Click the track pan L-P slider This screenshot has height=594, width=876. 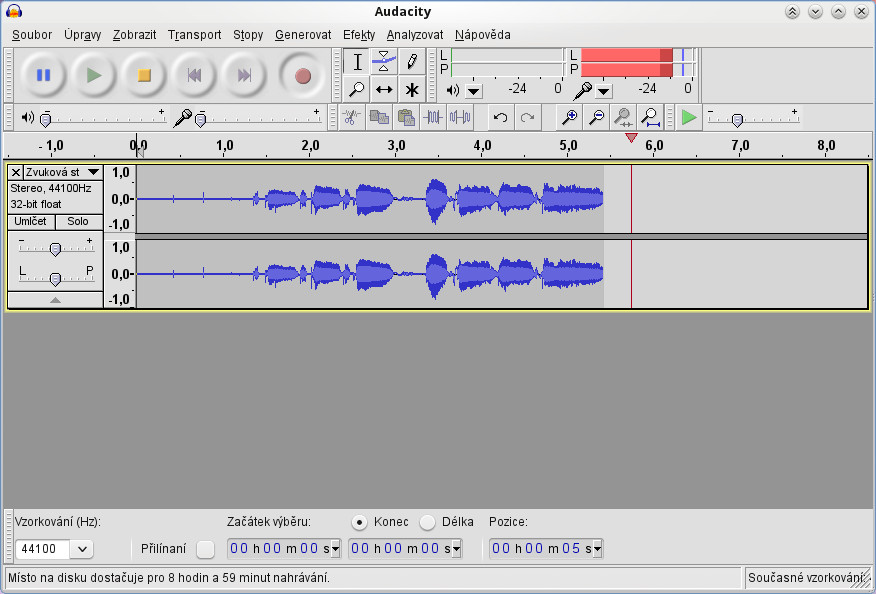(55, 277)
